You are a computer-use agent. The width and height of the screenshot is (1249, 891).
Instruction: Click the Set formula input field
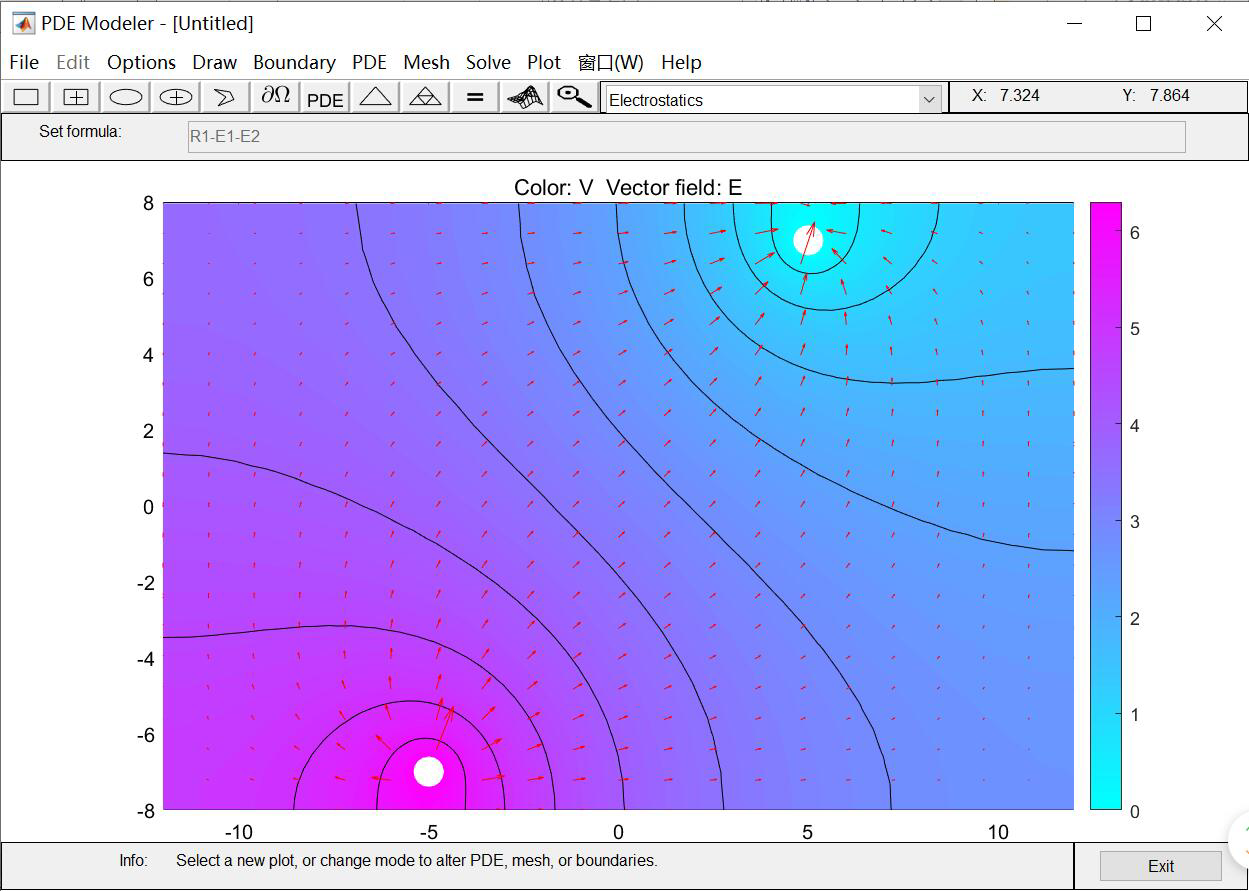click(x=686, y=137)
